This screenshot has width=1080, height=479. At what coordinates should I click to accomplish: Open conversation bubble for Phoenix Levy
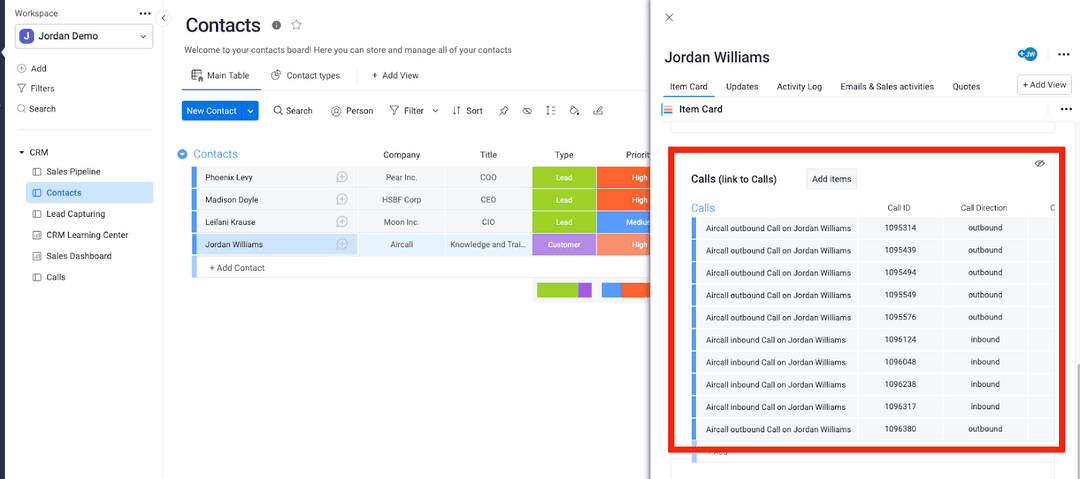[x=342, y=177]
